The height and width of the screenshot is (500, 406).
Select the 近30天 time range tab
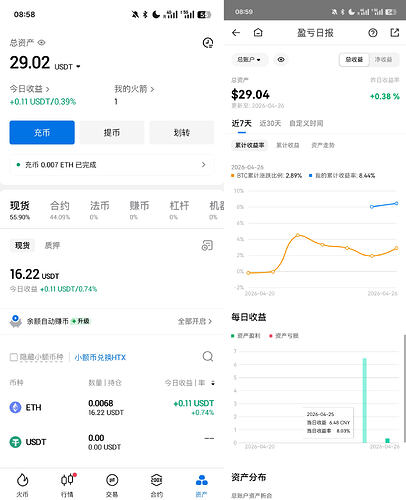(x=270, y=124)
